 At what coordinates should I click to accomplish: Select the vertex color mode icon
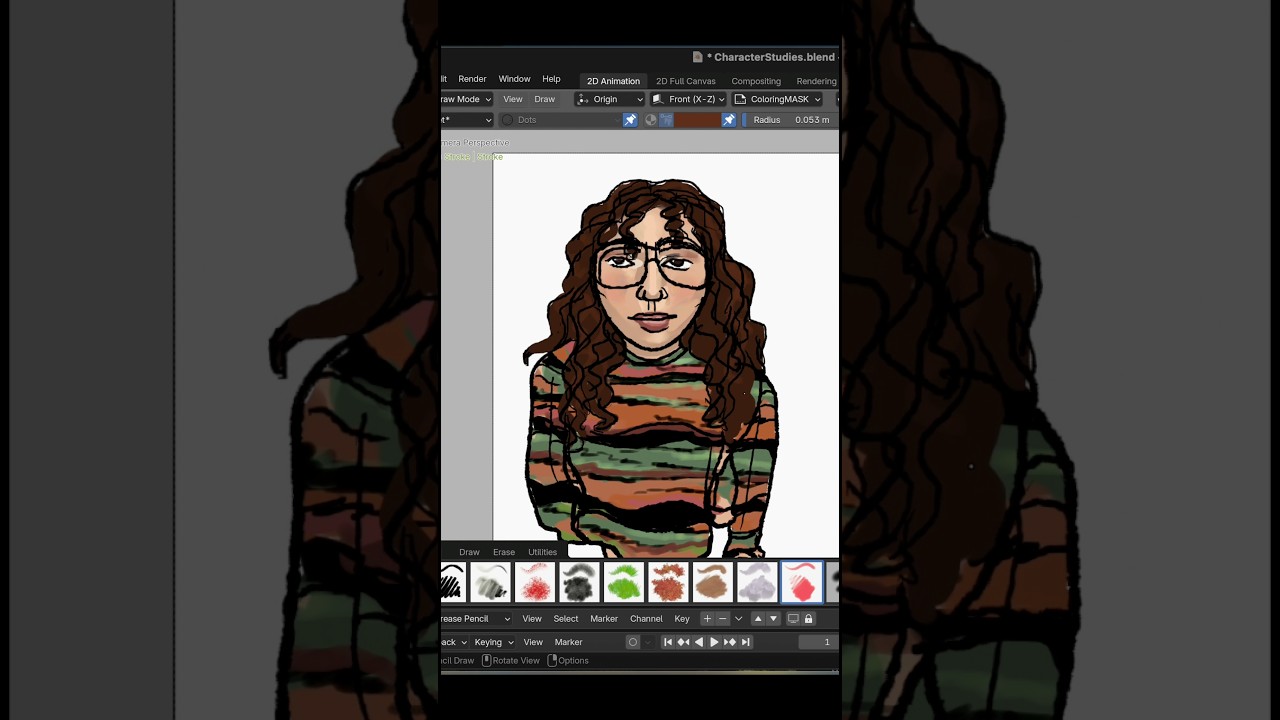pyautogui.click(x=666, y=120)
